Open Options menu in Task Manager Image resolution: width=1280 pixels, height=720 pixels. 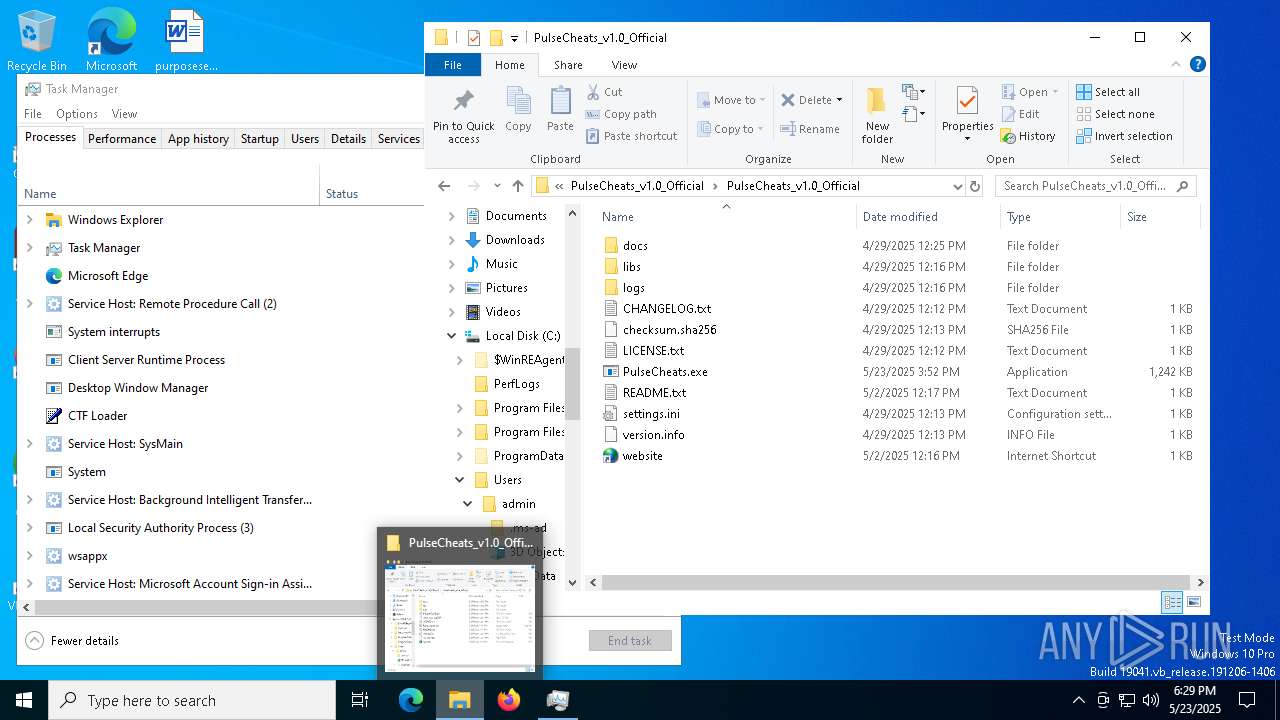tap(77, 114)
